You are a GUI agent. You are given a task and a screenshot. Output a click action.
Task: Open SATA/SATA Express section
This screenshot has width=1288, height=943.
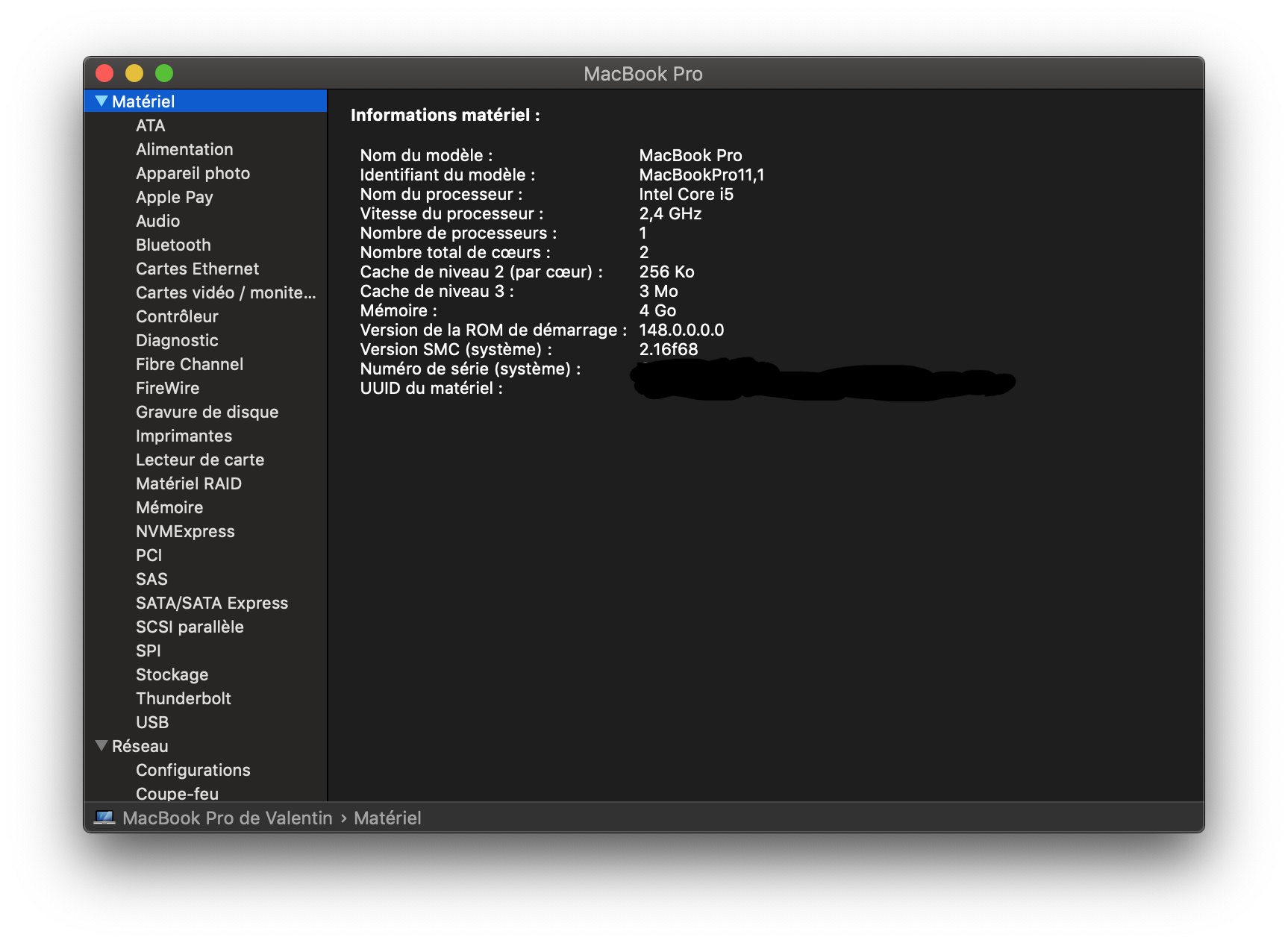212,603
